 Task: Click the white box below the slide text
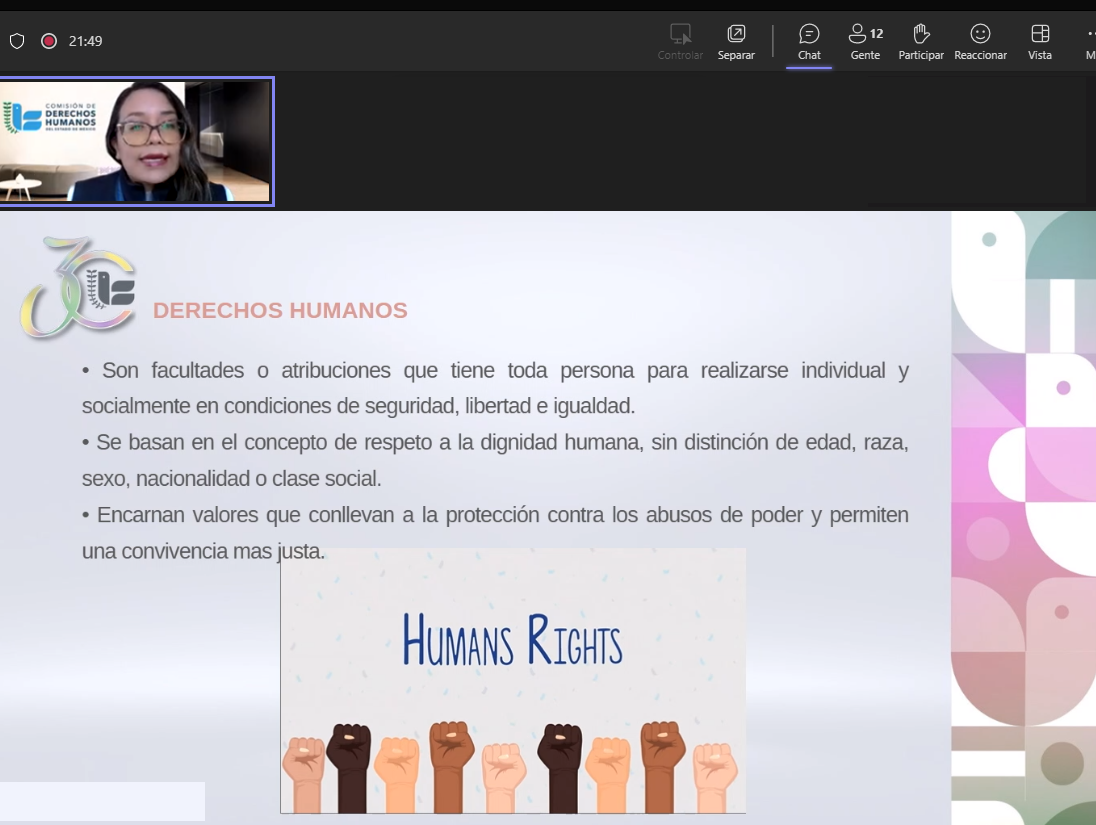(102, 801)
